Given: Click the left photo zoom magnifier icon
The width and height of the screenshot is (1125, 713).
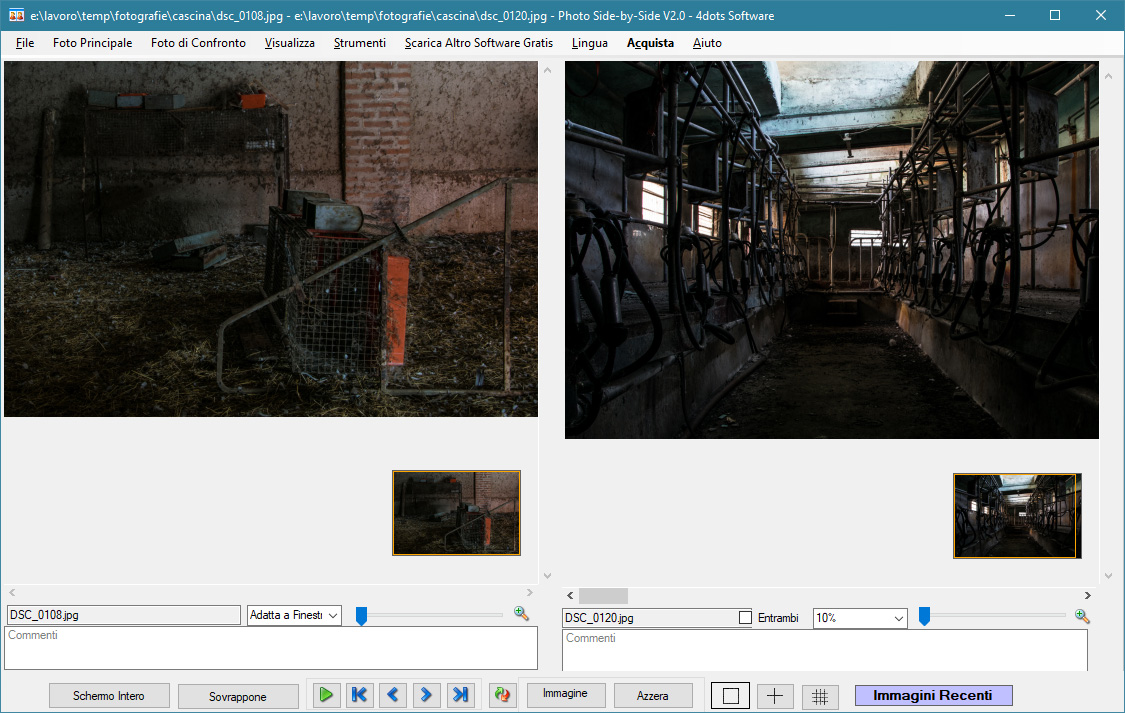Looking at the screenshot, I should [x=521, y=614].
